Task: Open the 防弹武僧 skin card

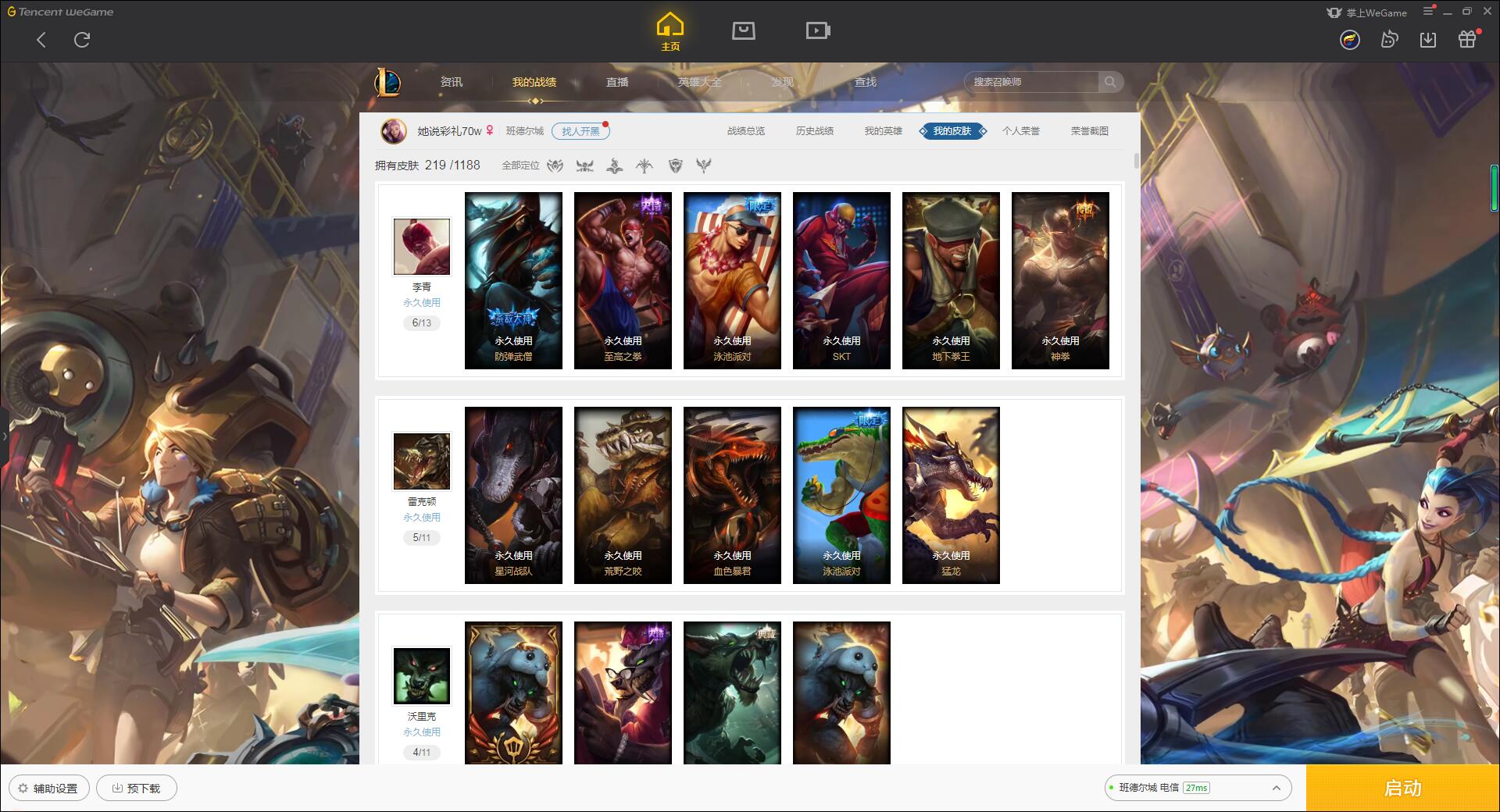Action: [x=513, y=280]
